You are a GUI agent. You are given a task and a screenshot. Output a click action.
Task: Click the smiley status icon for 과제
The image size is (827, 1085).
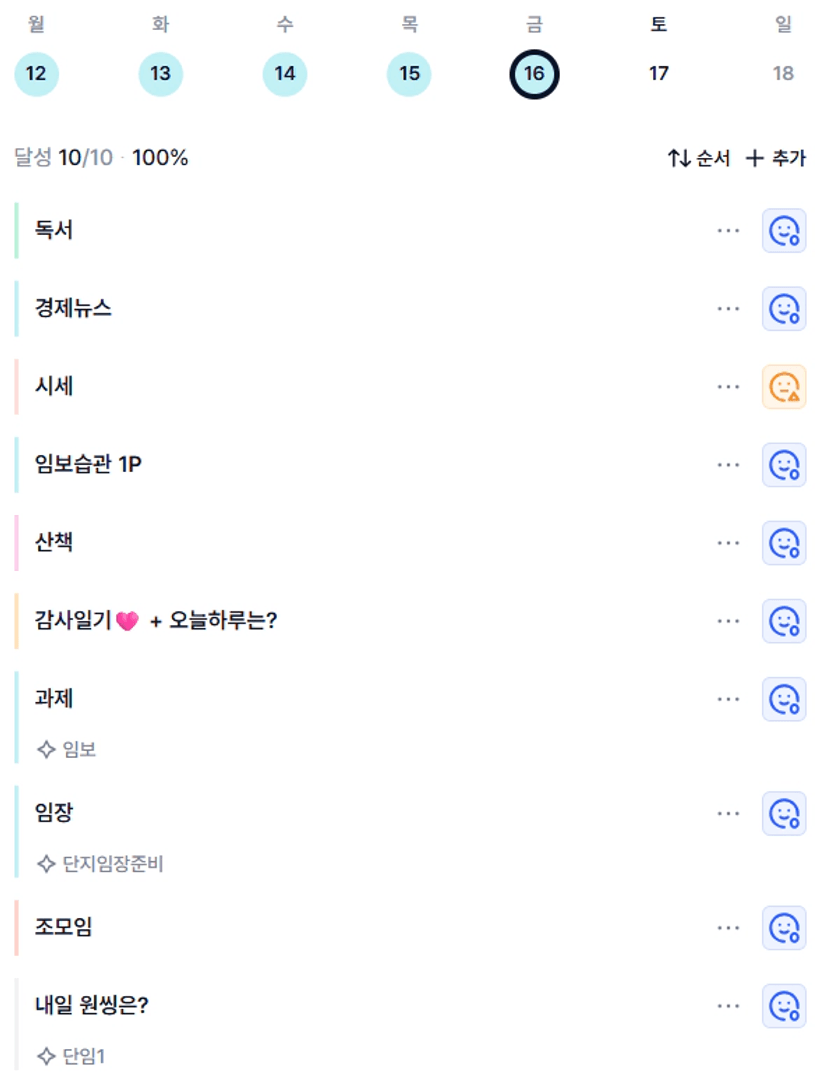pos(784,699)
